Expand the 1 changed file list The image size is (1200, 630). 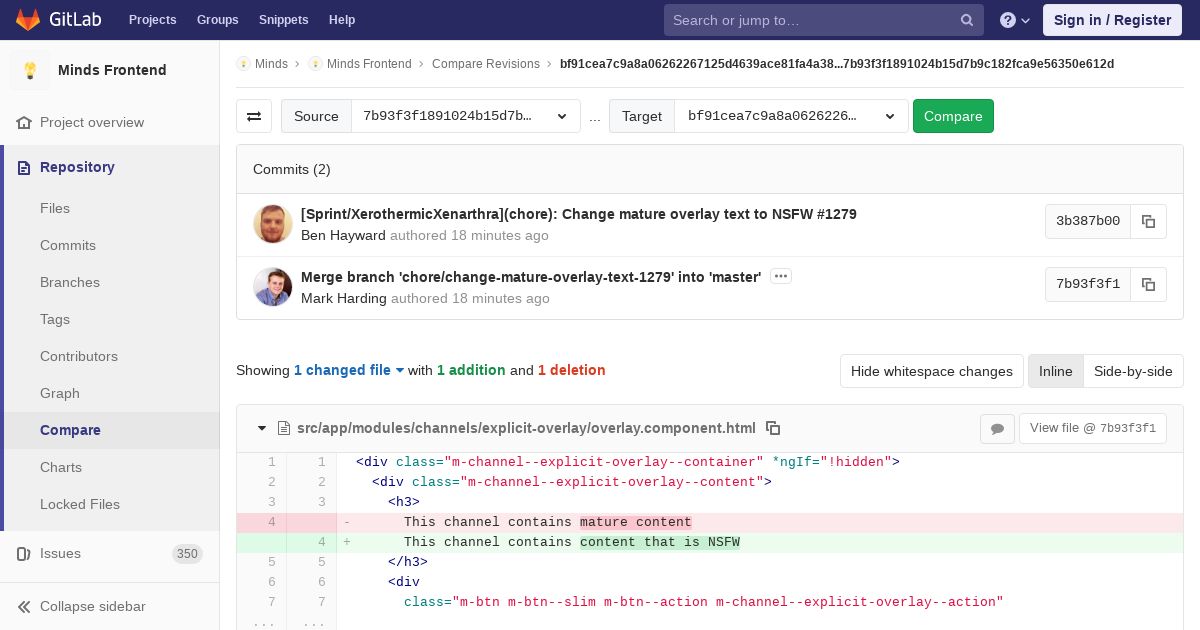tap(349, 370)
